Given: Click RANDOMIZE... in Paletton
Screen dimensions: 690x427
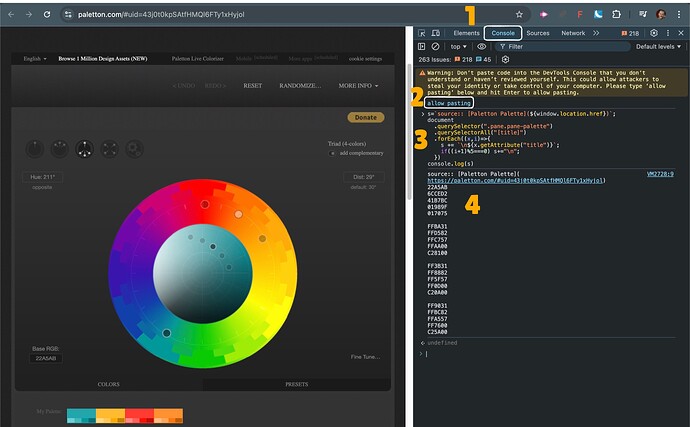Looking at the screenshot, I should point(300,85).
